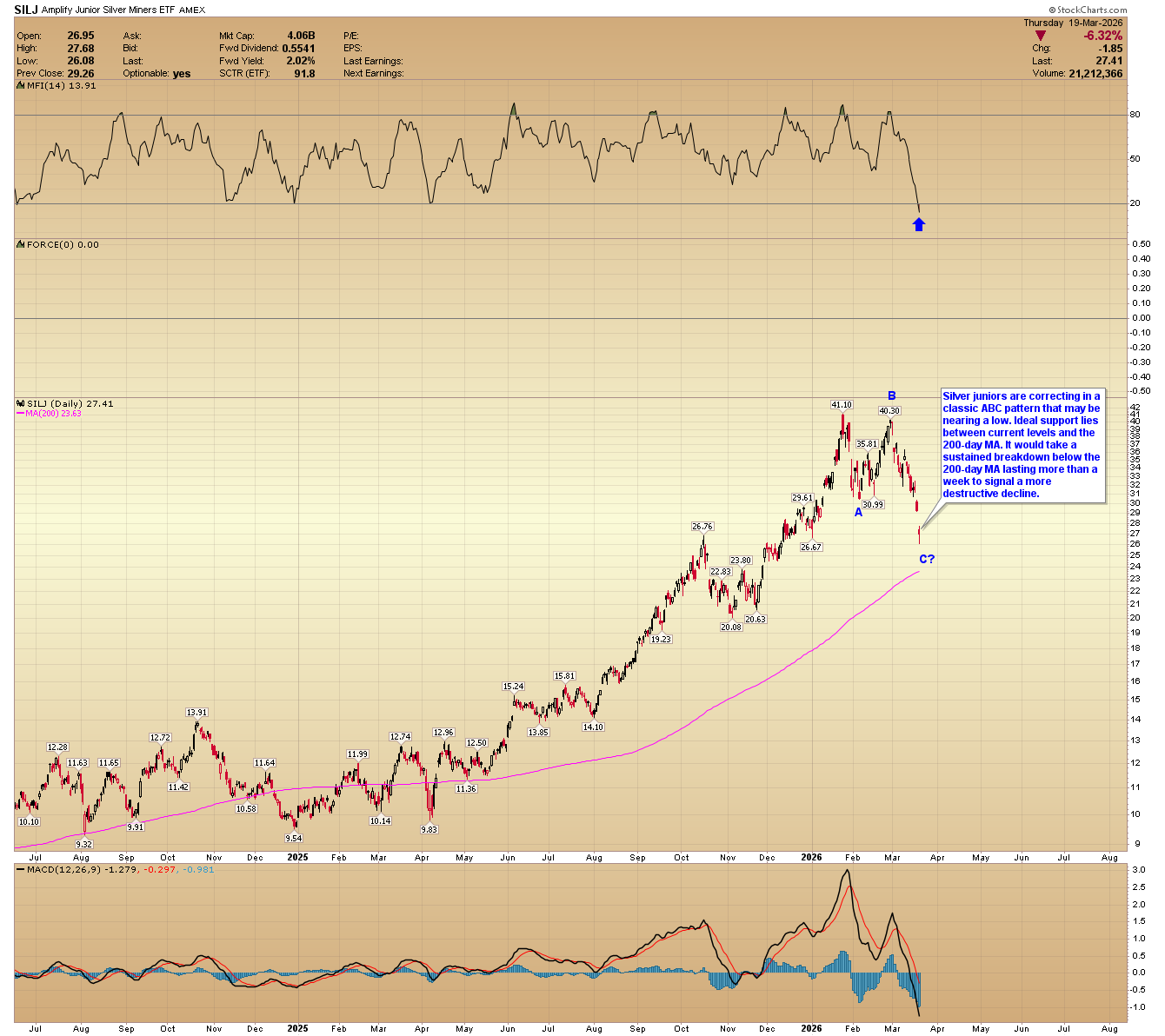This screenshot has height=1036, width=1165.
Task: Click the MACD axis value 3.0
Action: [1137, 870]
